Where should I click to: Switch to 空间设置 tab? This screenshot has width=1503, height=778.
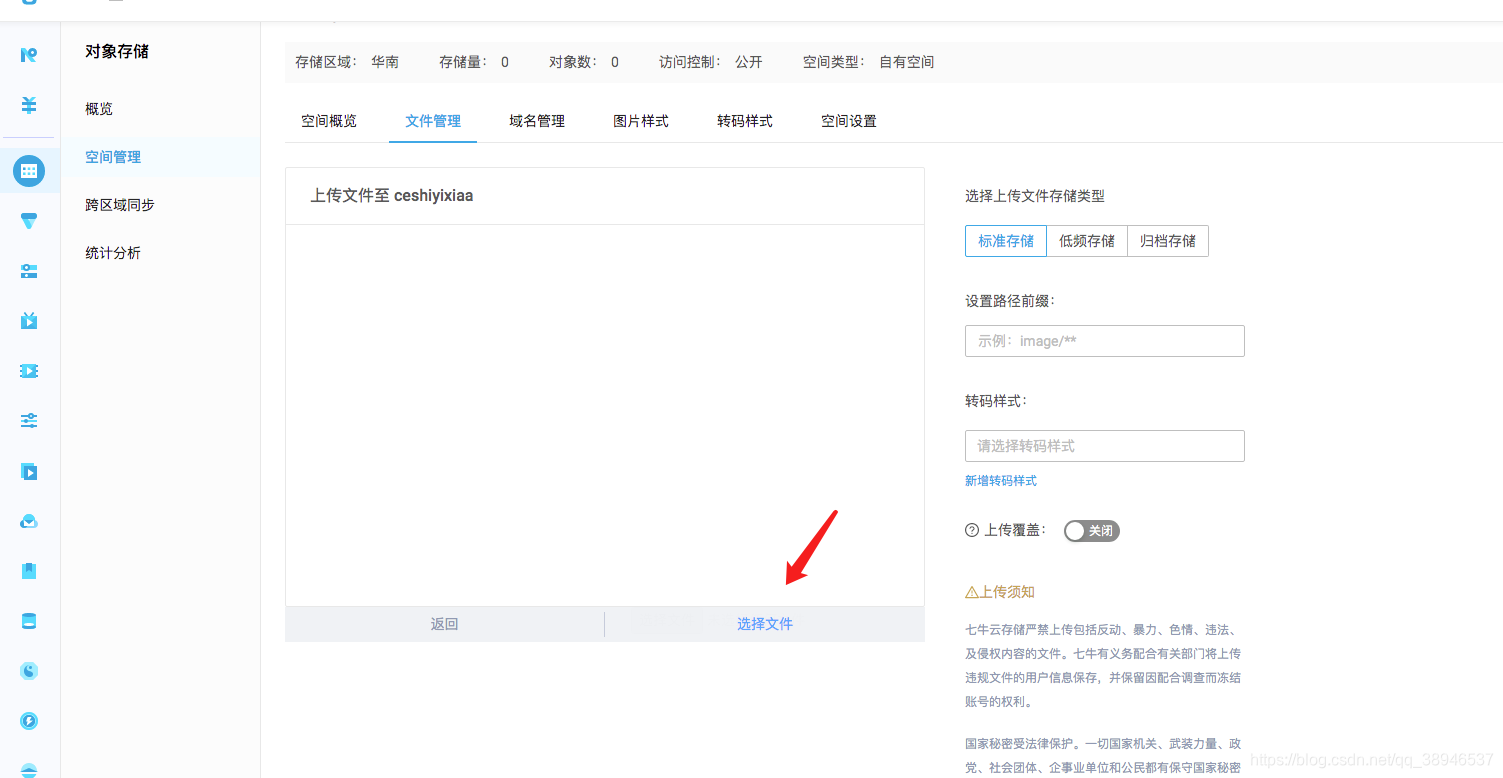849,121
